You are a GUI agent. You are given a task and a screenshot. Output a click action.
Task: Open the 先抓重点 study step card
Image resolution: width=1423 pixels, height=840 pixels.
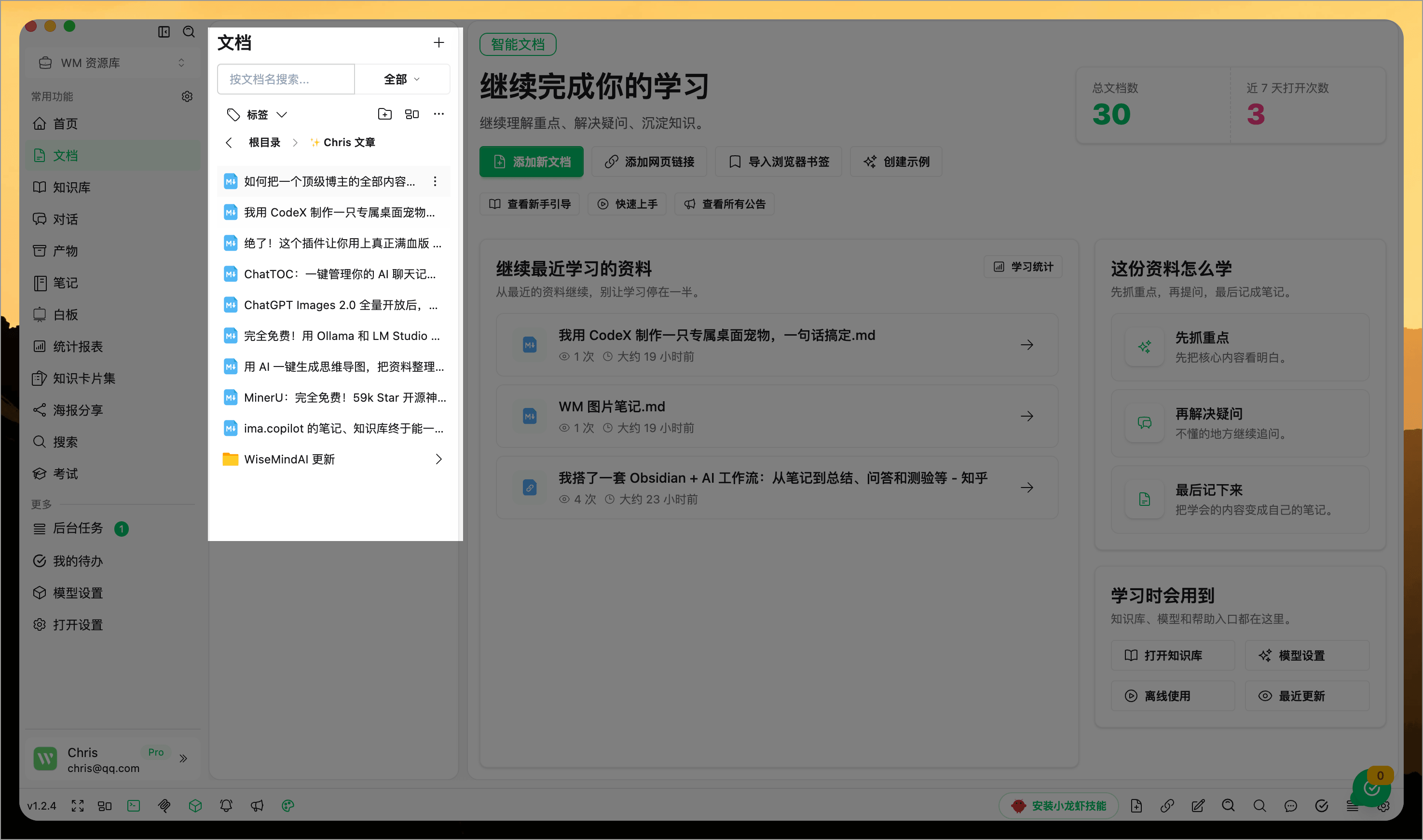[1240, 347]
